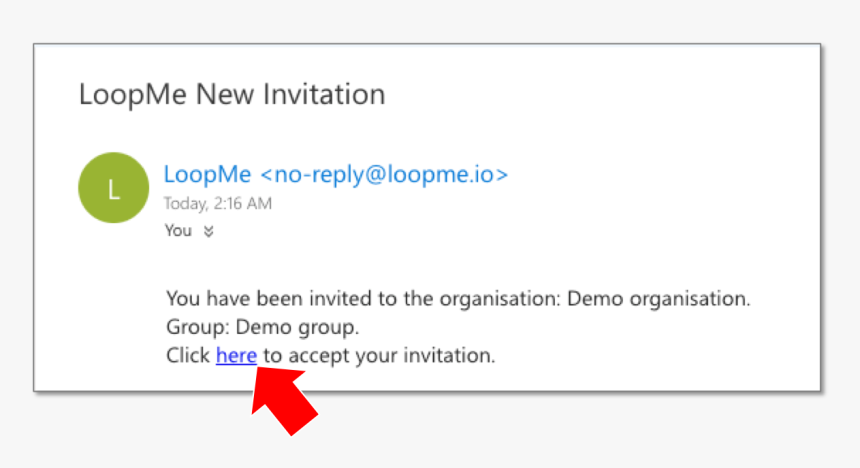Image resolution: width=860 pixels, height=468 pixels.
Task: Click the green sender avatar with letter L
Action: [x=113, y=187]
